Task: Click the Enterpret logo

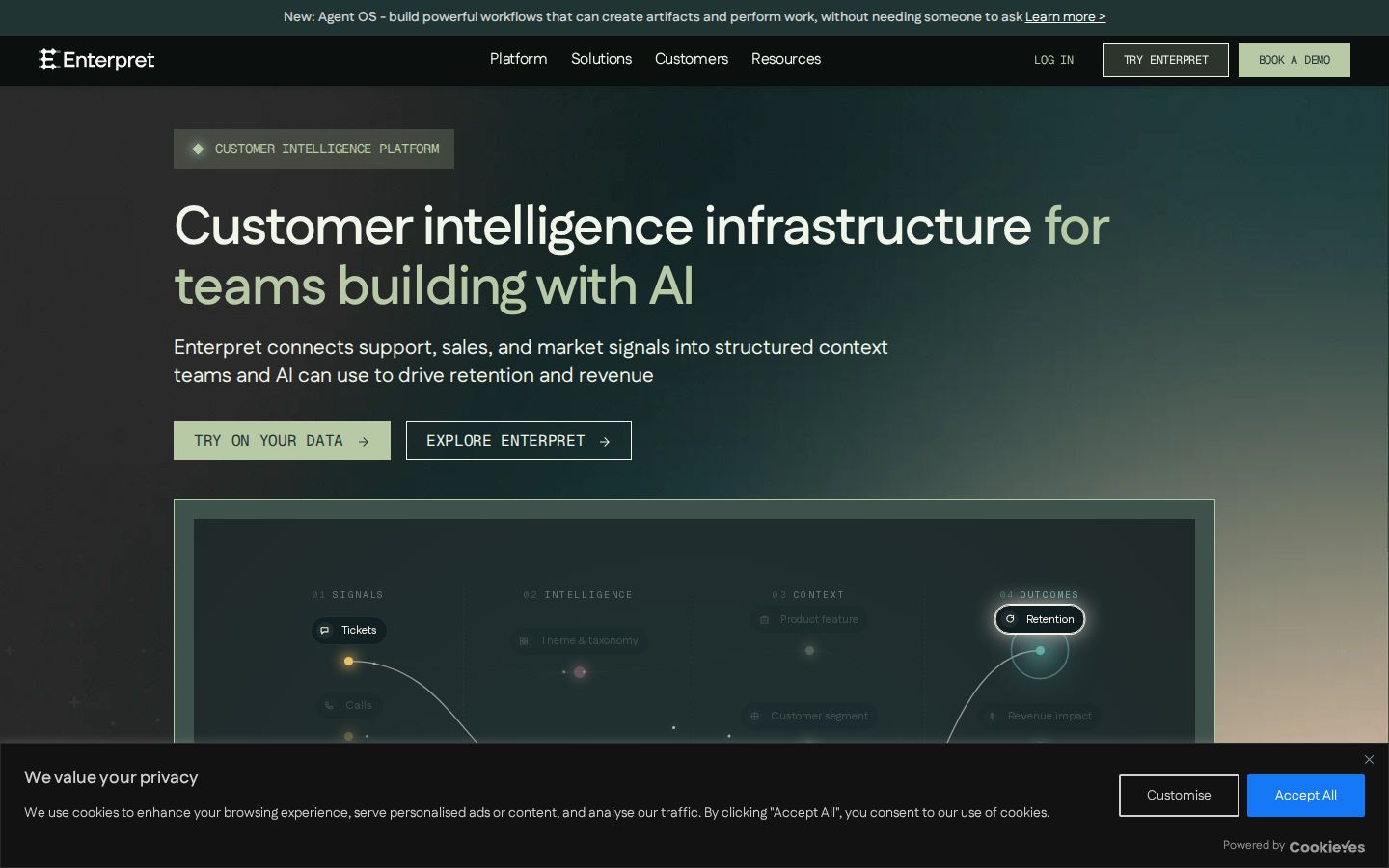Action: [96, 60]
